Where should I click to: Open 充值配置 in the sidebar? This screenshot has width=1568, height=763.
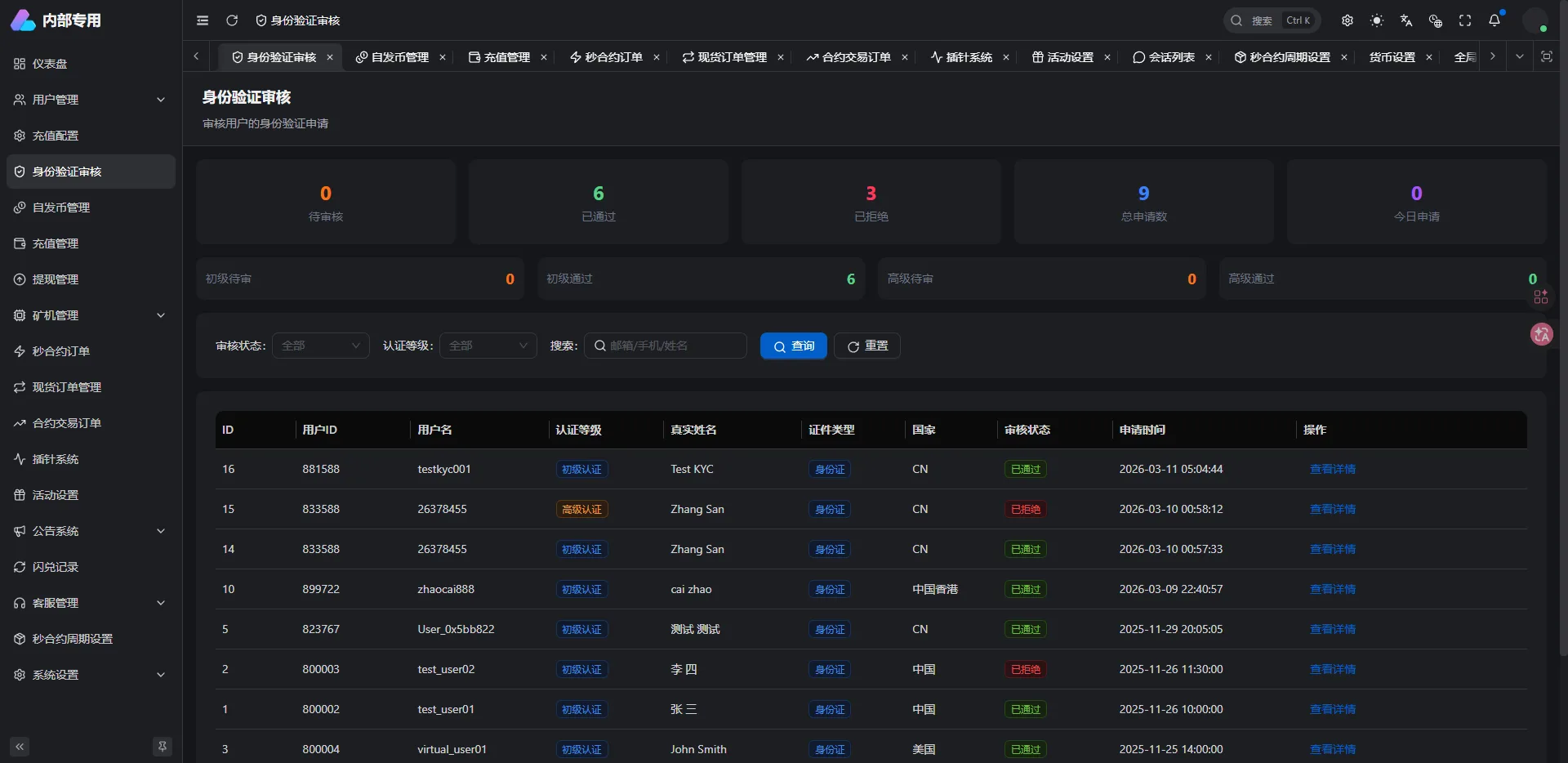pos(91,136)
